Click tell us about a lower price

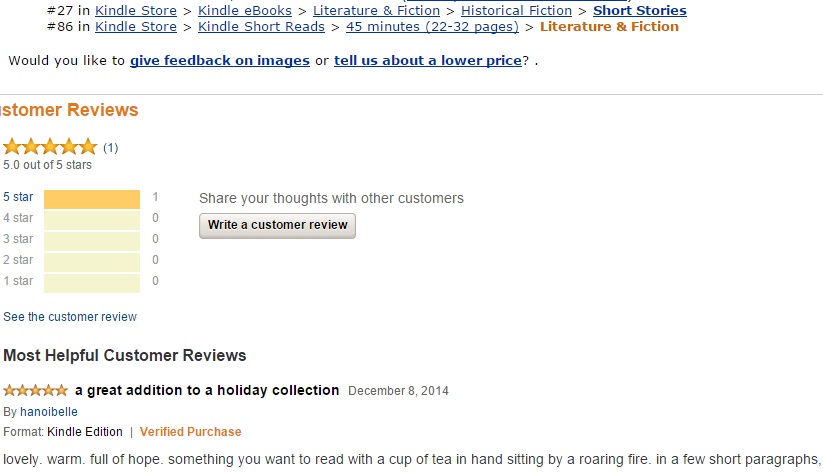click(x=427, y=61)
